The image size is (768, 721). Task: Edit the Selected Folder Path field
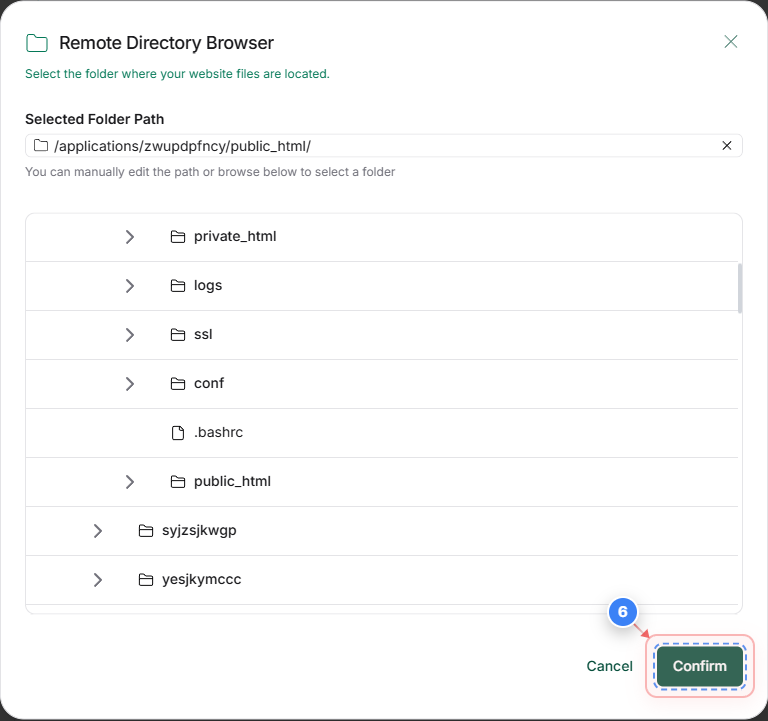pos(384,145)
